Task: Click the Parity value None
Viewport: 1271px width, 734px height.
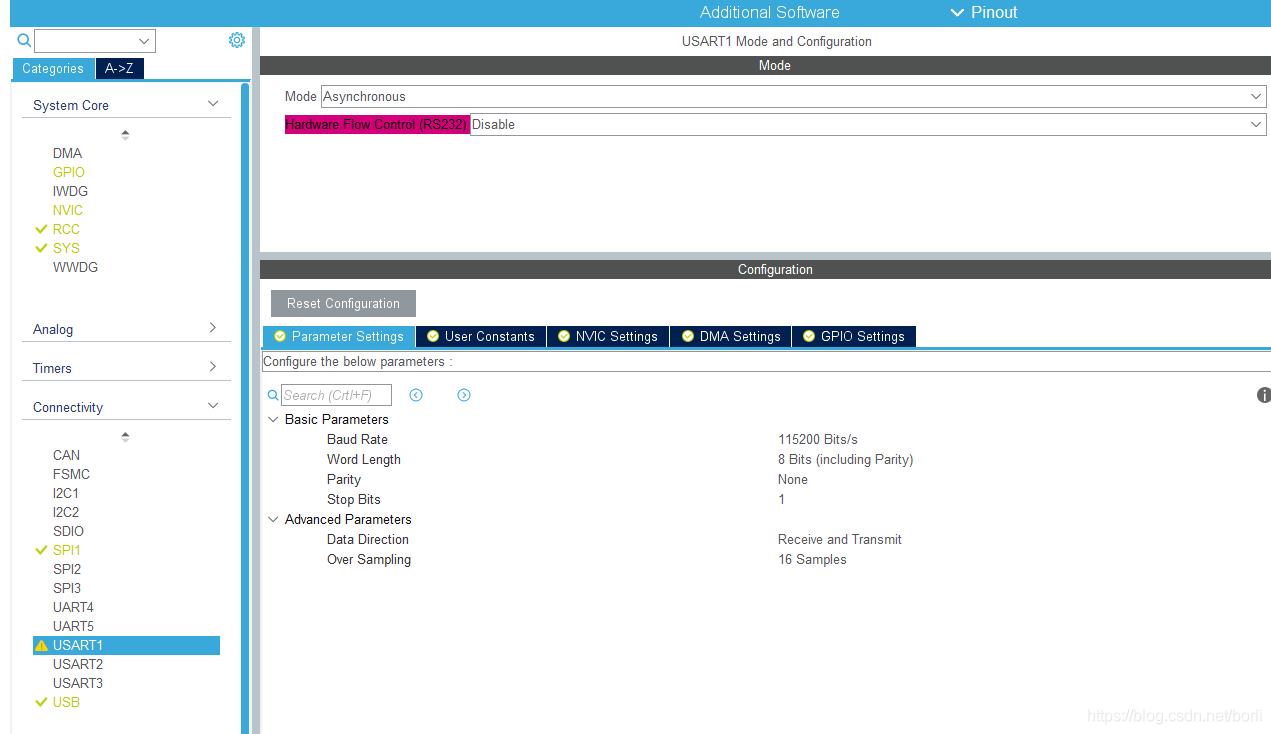Action: [x=793, y=479]
